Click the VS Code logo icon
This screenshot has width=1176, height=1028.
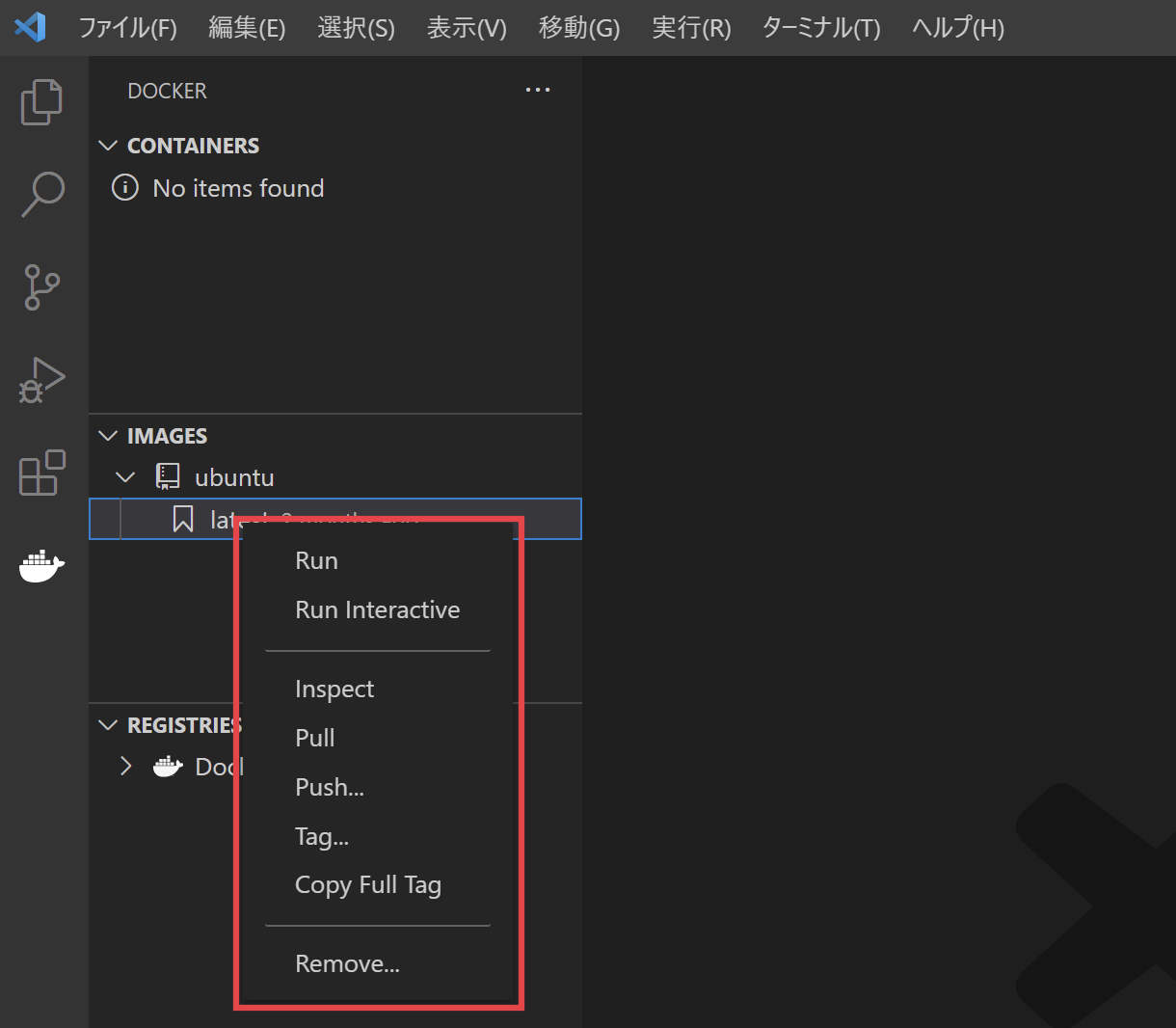click(x=30, y=27)
